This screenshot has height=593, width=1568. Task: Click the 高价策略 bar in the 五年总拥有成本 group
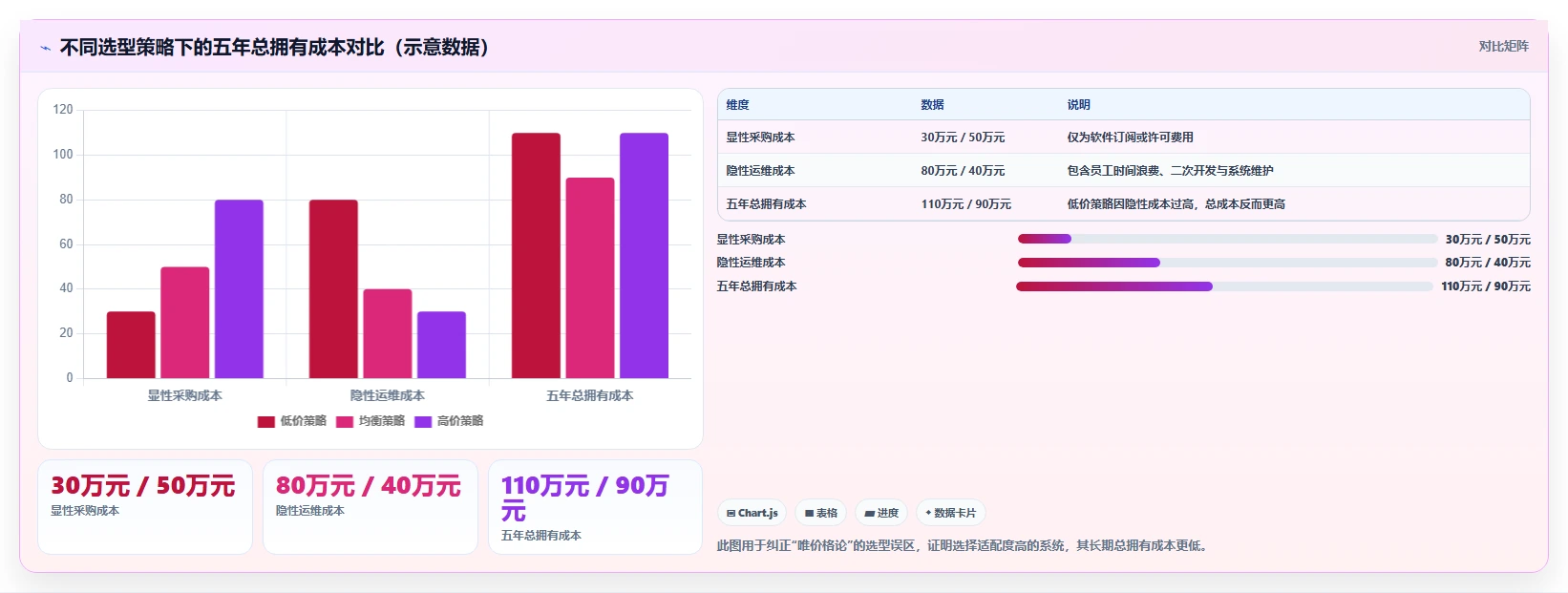[644, 256]
